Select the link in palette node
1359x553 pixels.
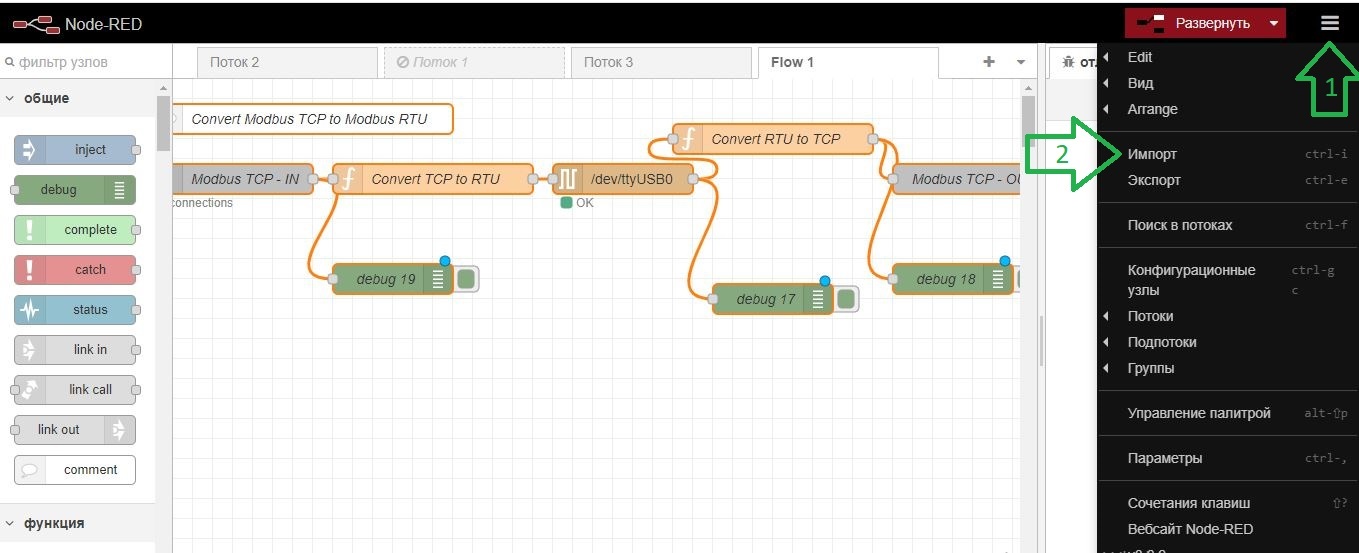click(75, 350)
